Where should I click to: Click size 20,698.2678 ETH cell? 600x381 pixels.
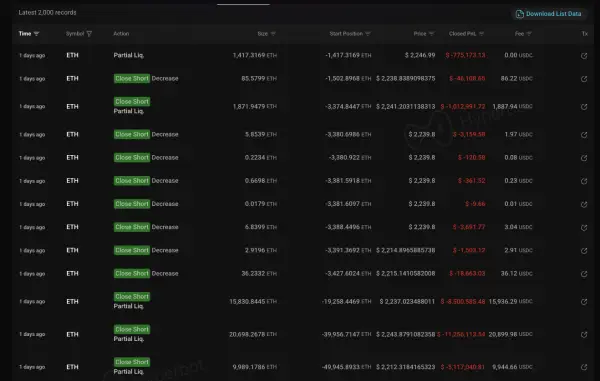[x=253, y=334]
